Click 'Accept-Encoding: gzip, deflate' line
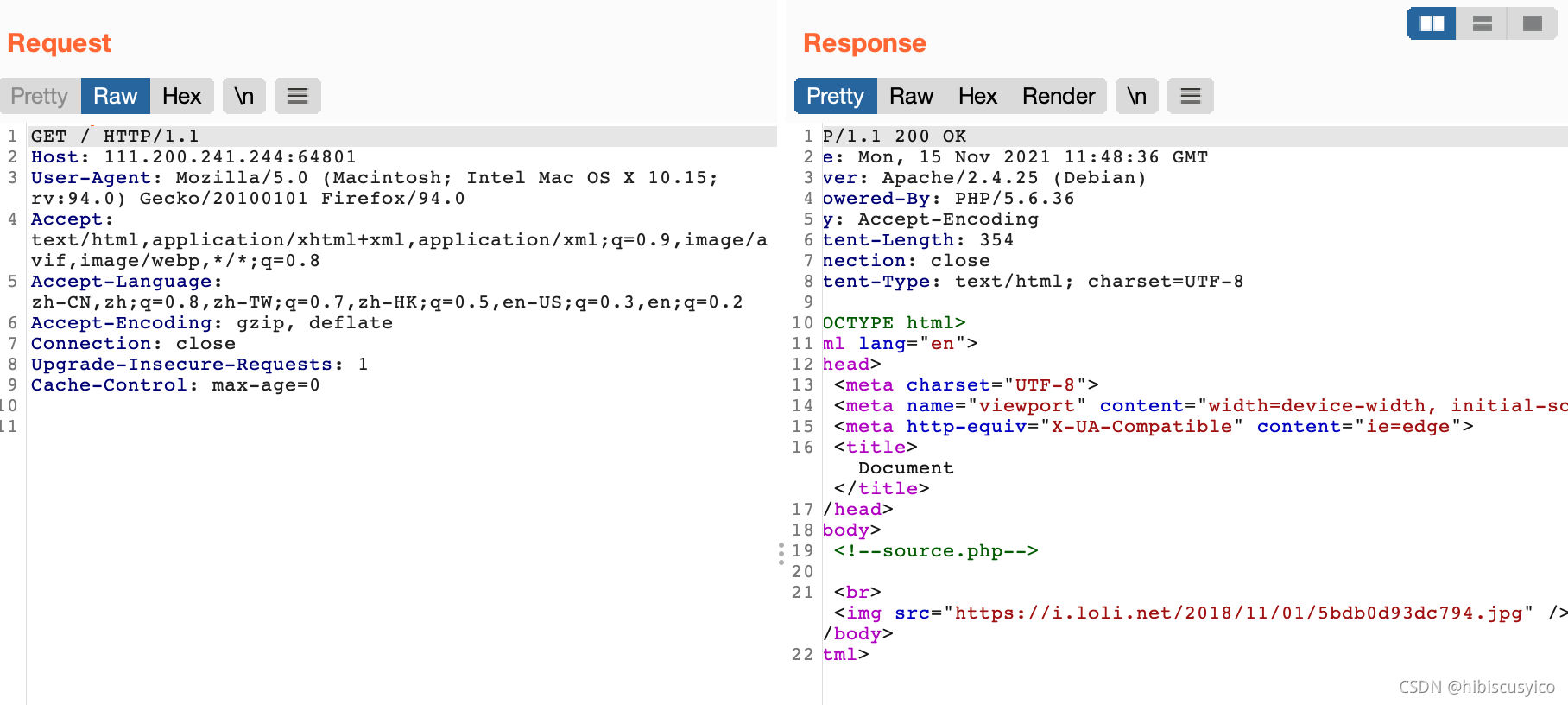This screenshot has height=705, width=1568. pos(212,323)
